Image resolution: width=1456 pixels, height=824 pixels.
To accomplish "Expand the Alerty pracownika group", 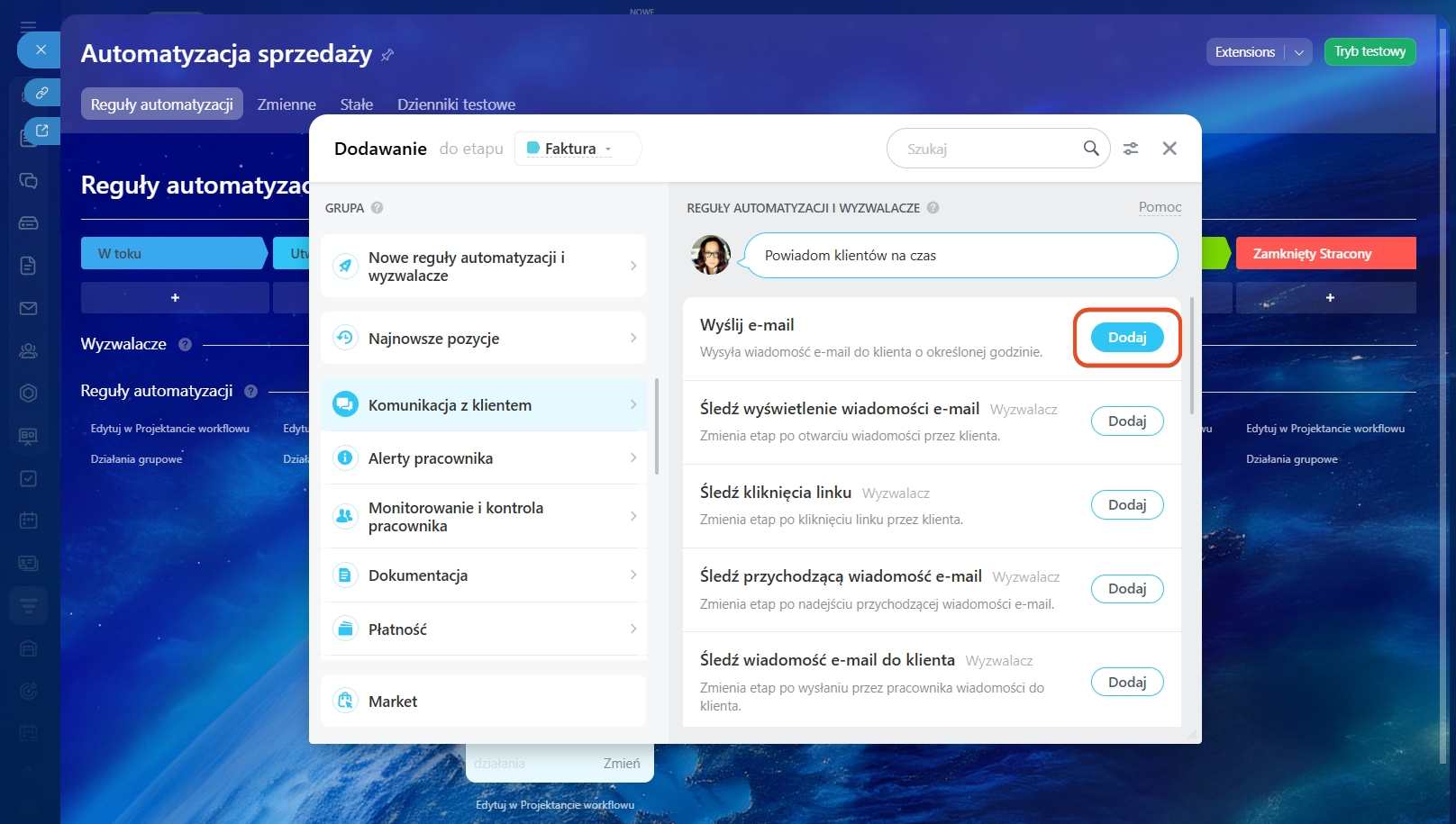I will (x=483, y=458).
